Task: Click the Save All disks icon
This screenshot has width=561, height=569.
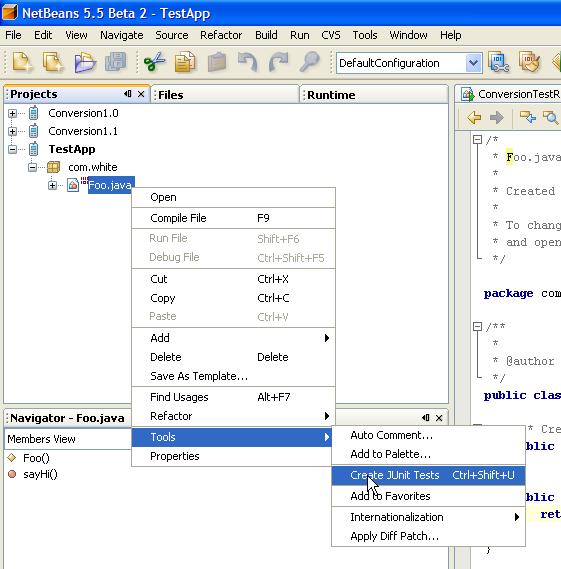Action: pos(115,62)
